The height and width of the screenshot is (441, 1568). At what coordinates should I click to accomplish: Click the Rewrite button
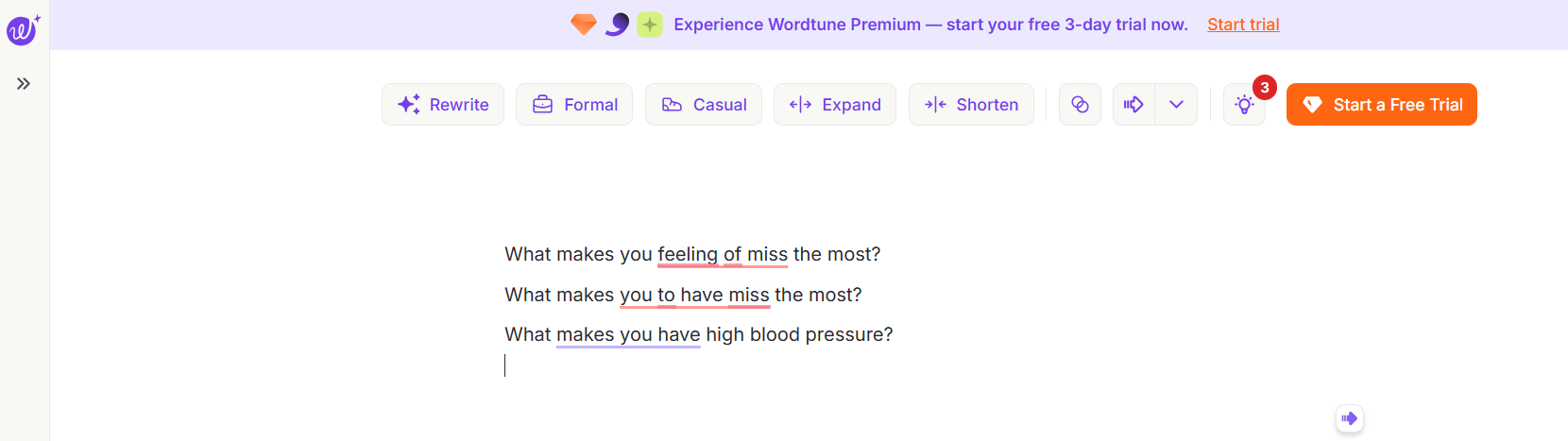[x=443, y=105]
